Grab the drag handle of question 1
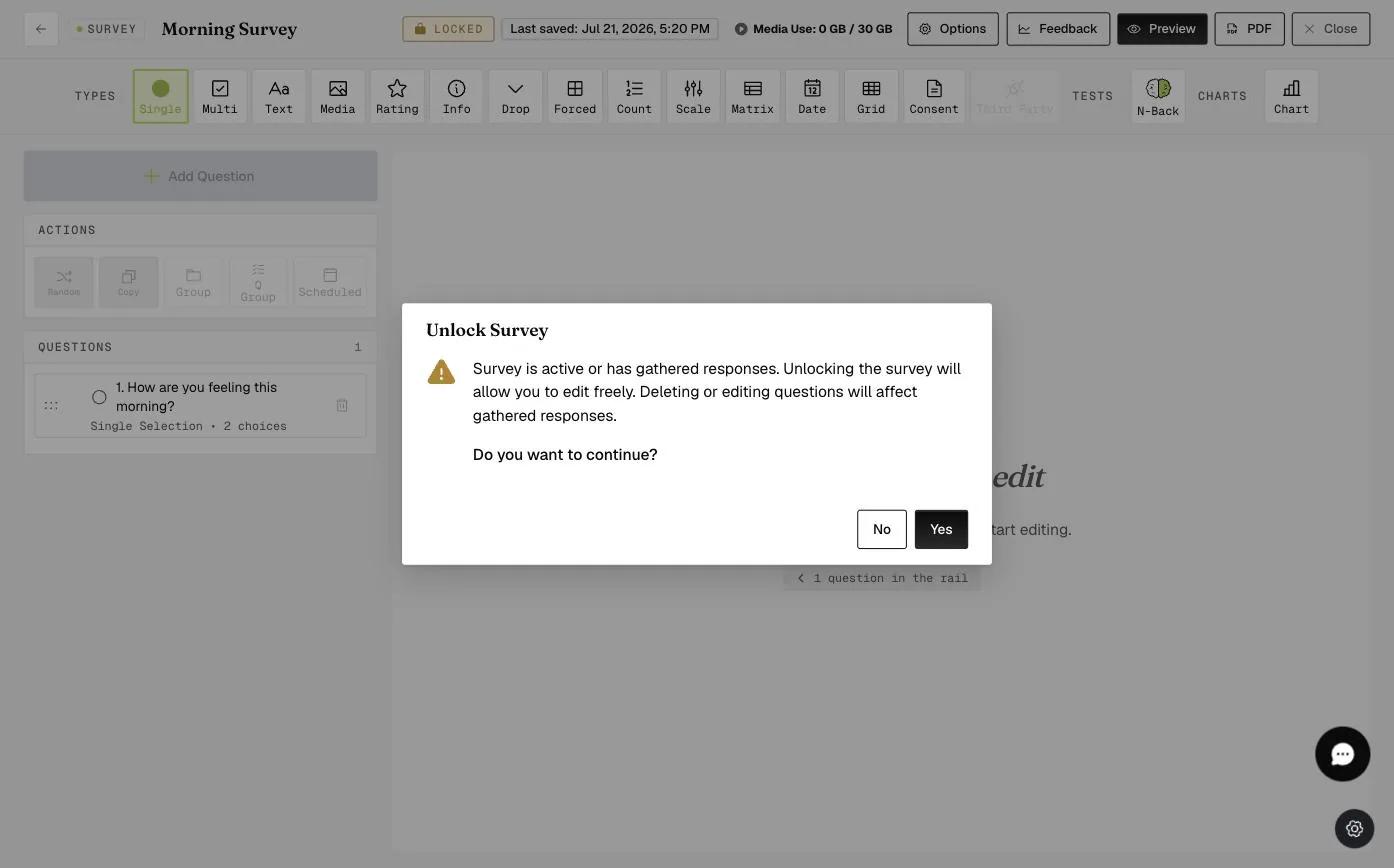The height and width of the screenshot is (868, 1394). click(51, 405)
